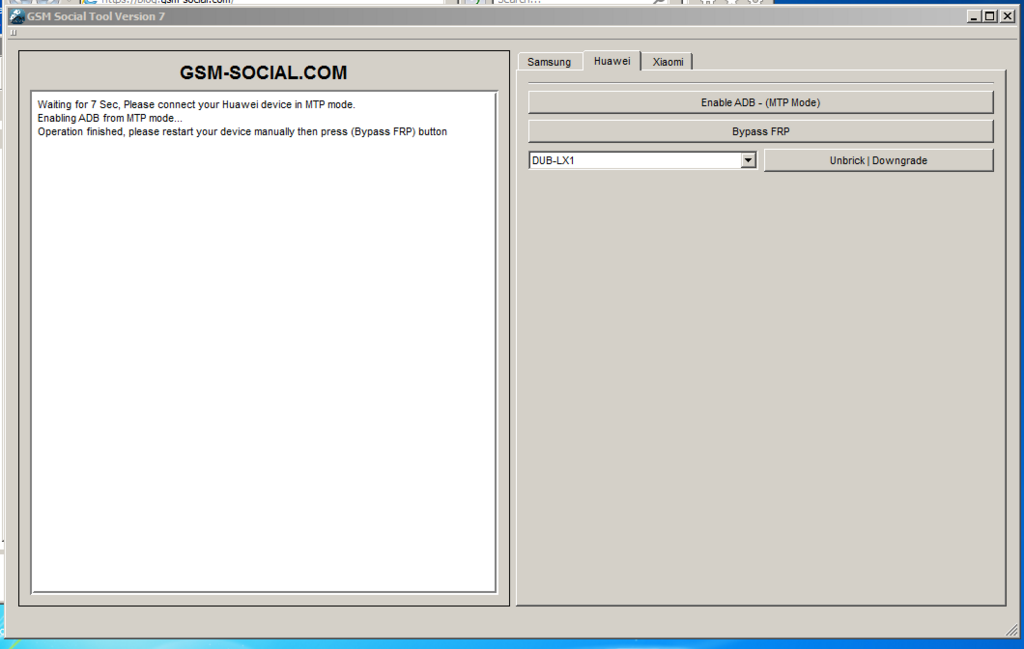Select the Huawei tab
Viewport: 1024px width, 649px height.
click(x=612, y=61)
